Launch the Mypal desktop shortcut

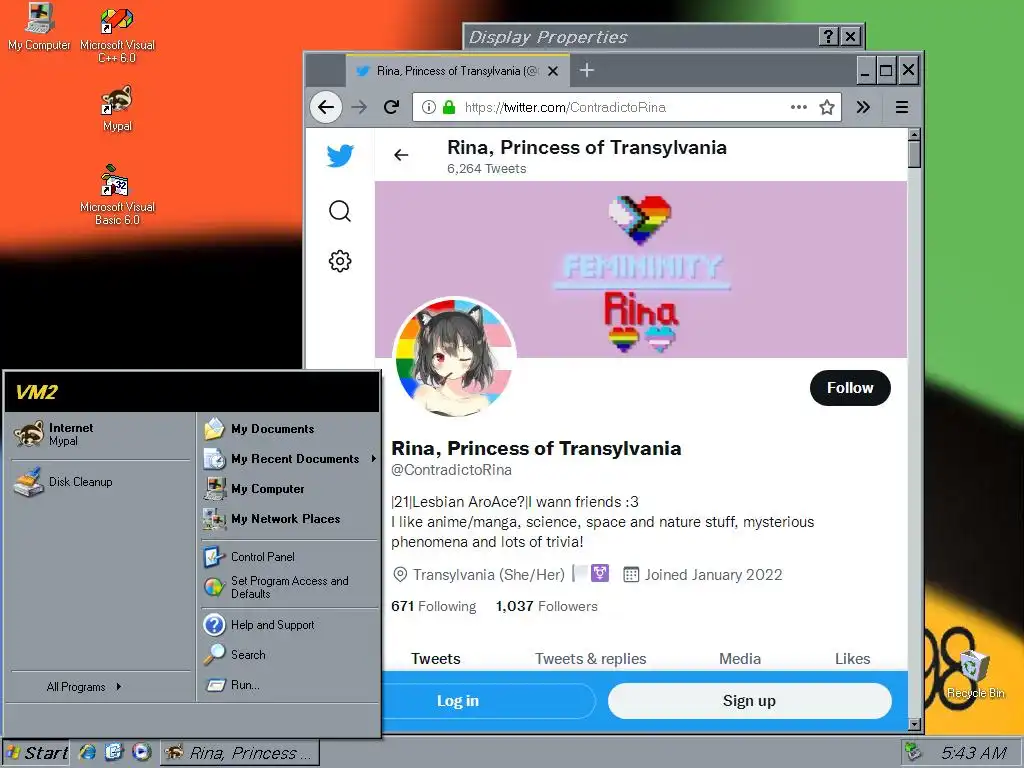[117, 108]
